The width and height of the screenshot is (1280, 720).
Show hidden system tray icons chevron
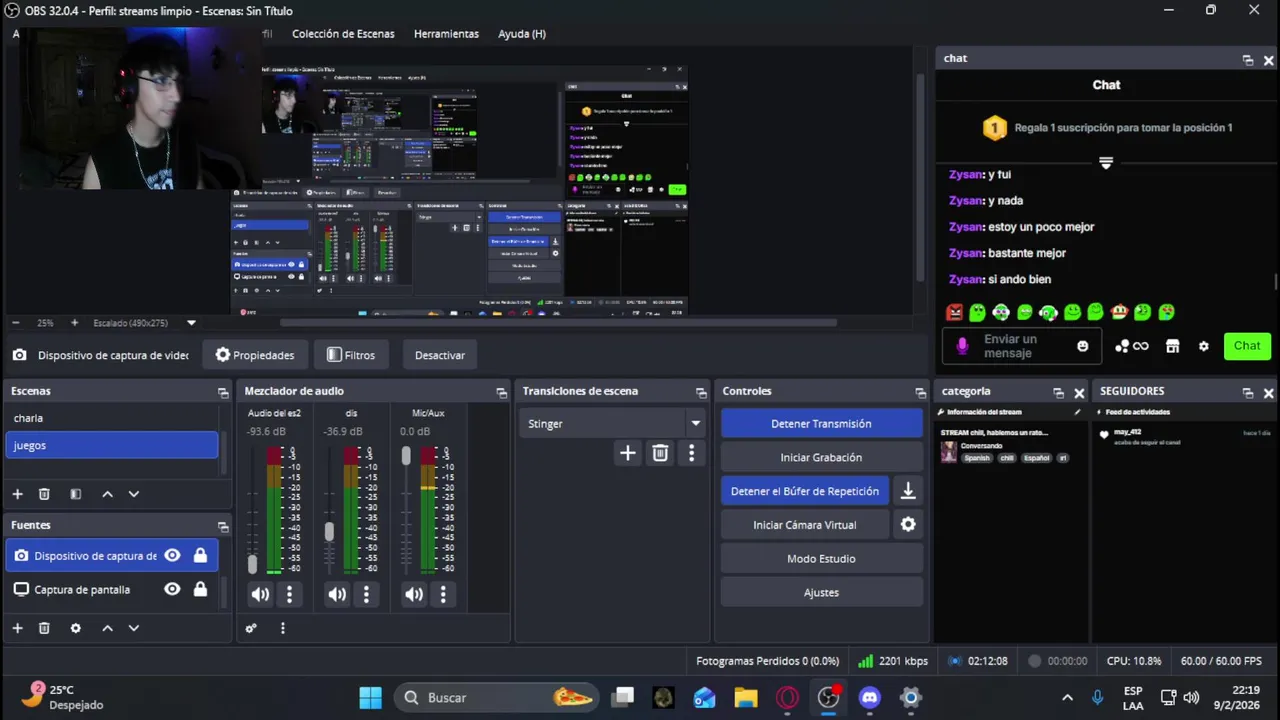[1067, 698]
